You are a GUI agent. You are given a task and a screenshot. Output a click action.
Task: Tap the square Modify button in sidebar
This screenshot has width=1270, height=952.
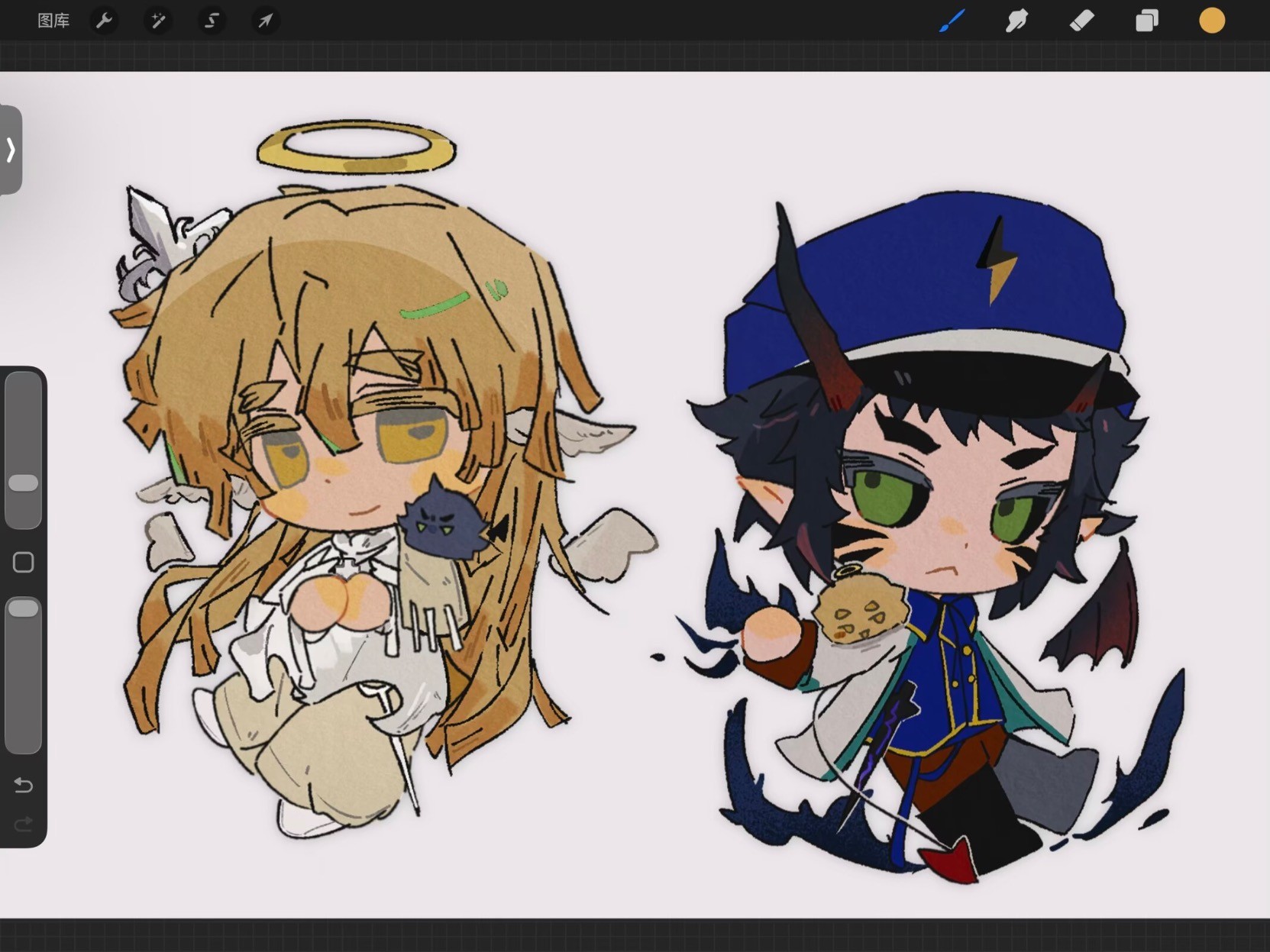23,563
